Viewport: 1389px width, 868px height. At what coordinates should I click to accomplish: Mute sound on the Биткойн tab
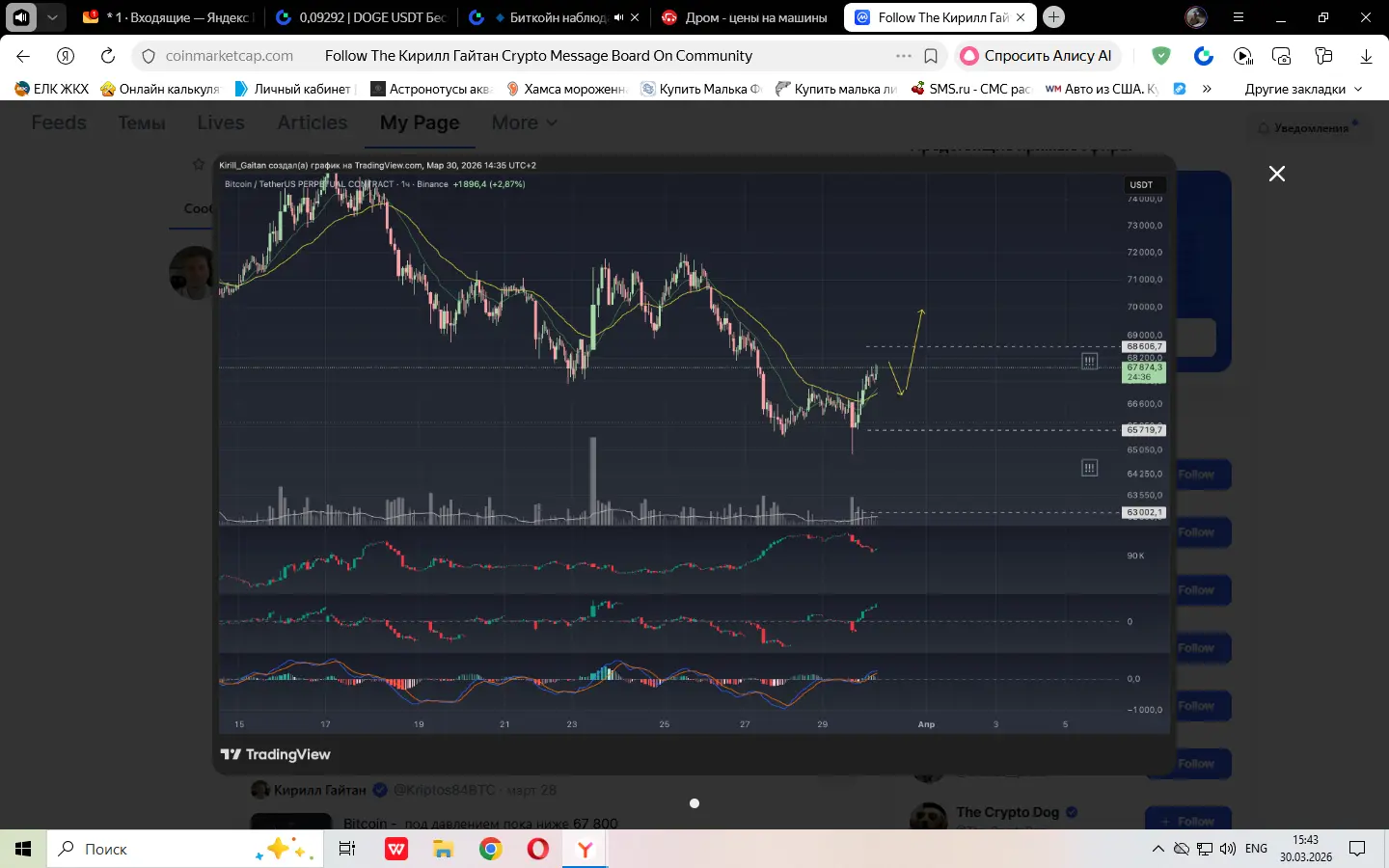click(x=618, y=17)
